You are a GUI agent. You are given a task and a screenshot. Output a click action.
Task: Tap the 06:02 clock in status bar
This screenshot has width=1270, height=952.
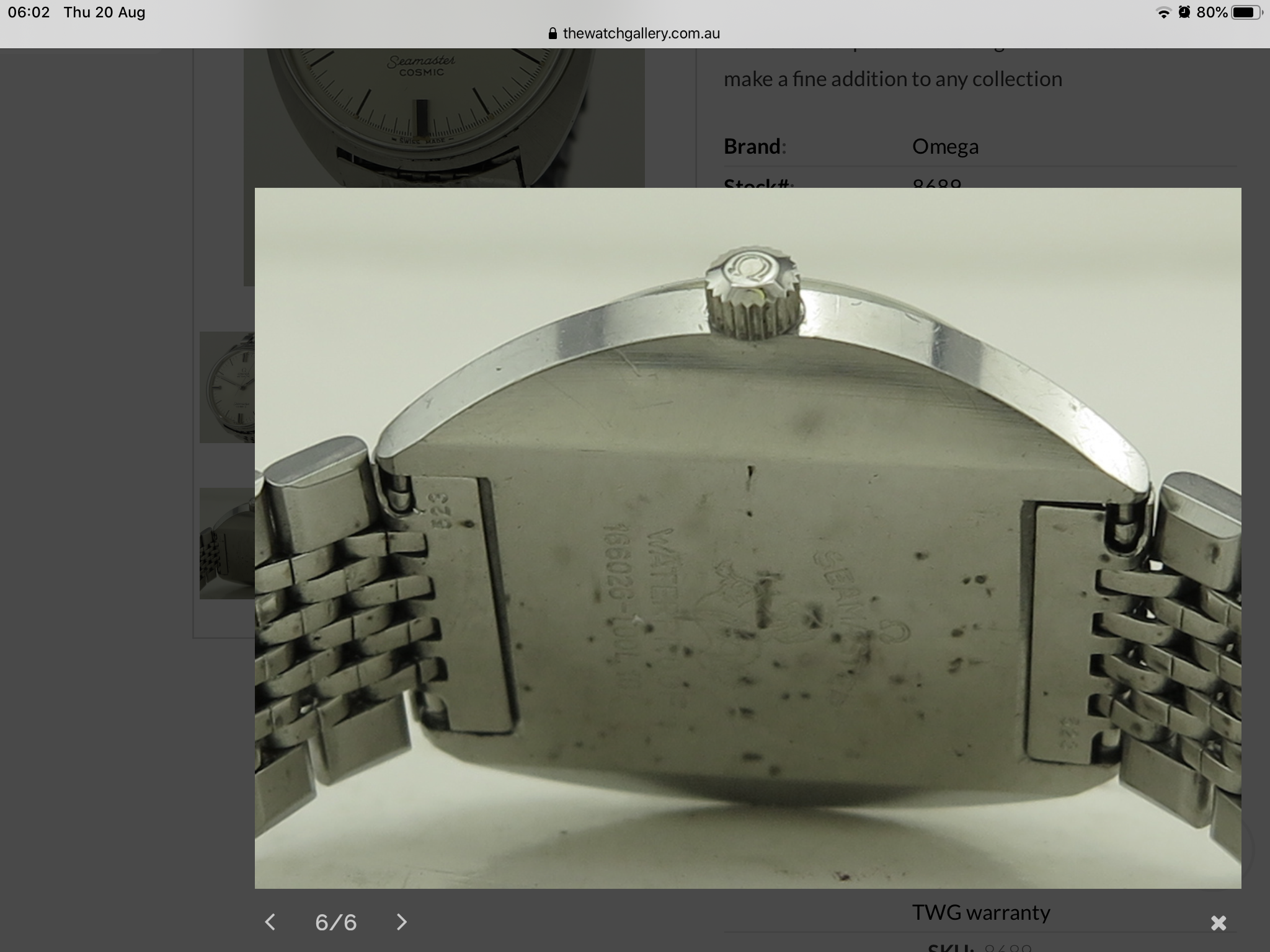point(29,12)
